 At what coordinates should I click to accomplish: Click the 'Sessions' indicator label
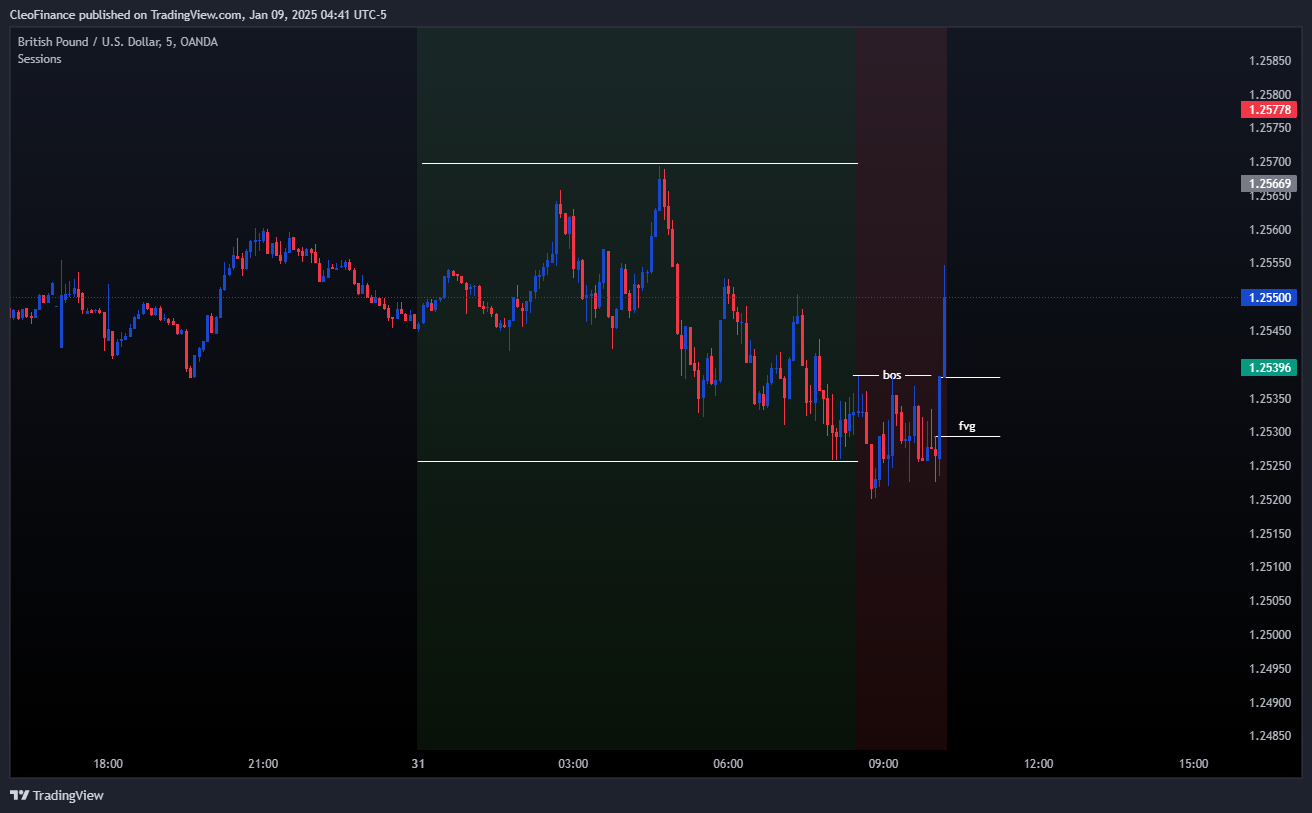point(39,59)
